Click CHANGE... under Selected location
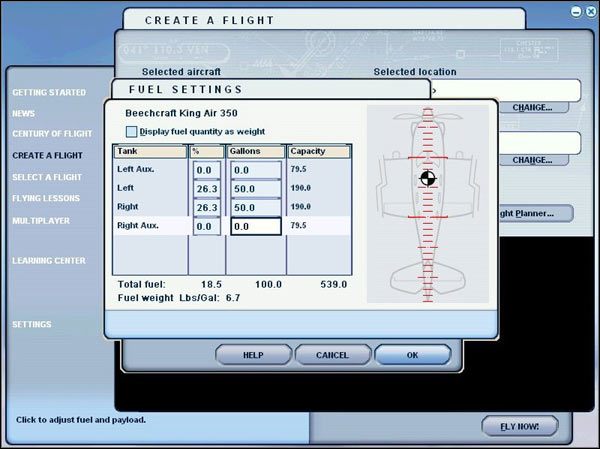Screen dimensions: 600x449 pos(532,108)
